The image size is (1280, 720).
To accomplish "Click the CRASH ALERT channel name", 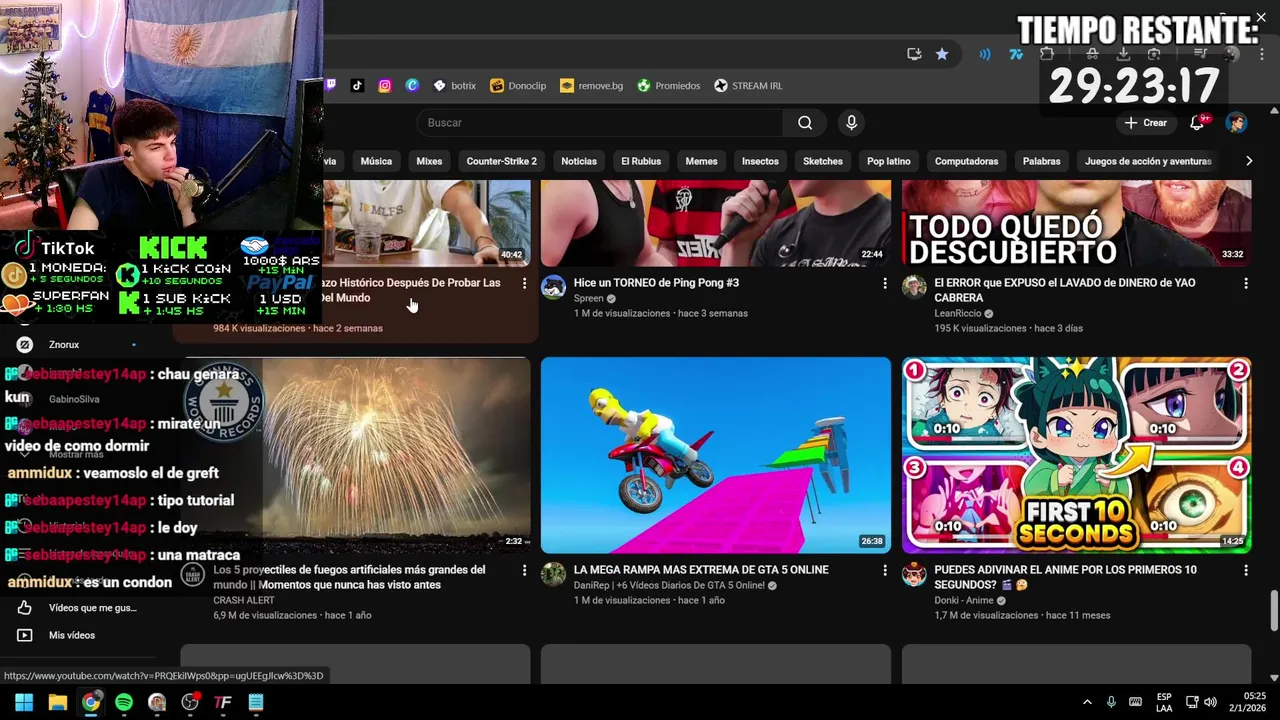I will [x=244, y=600].
